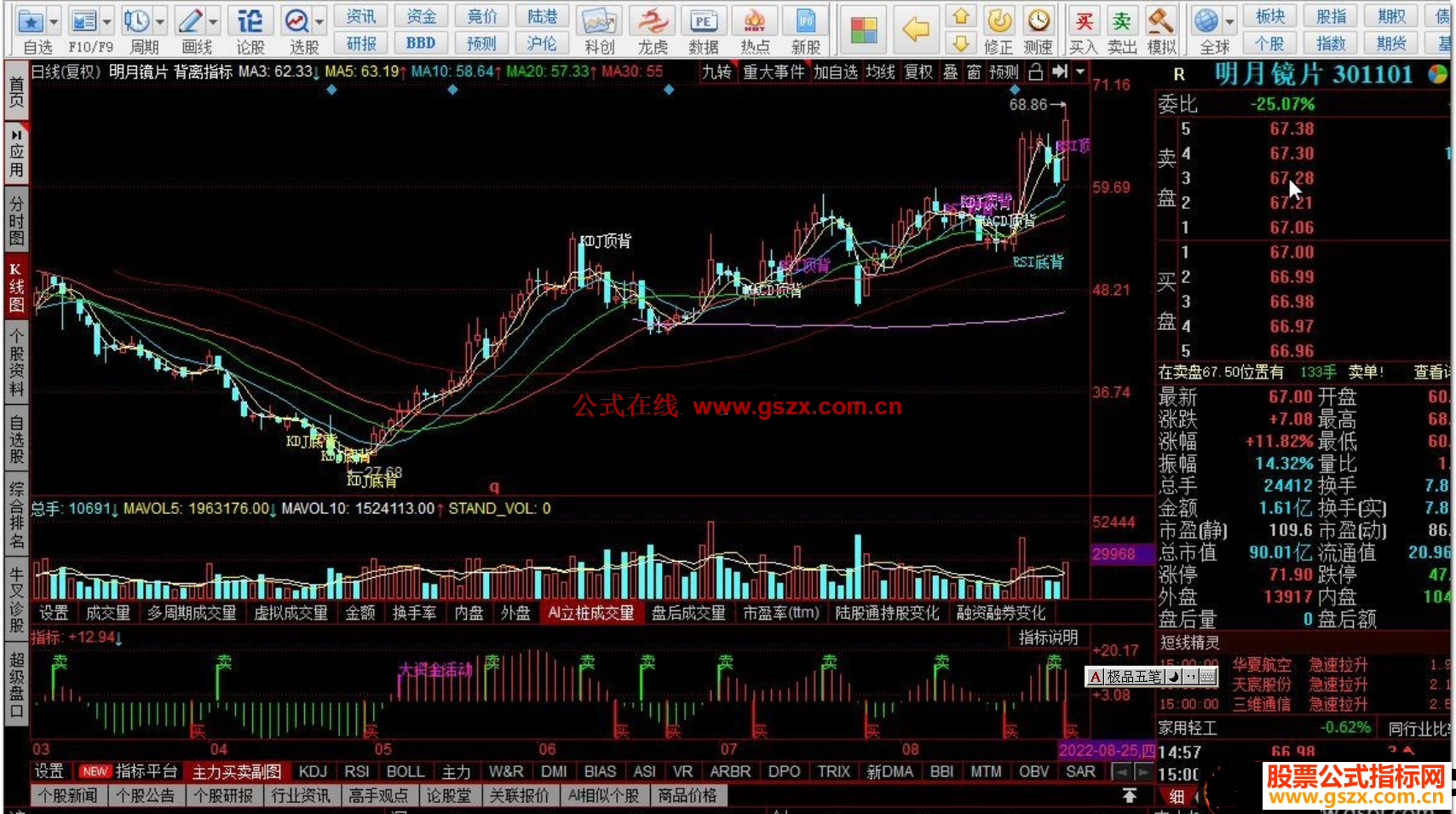The width and height of the screenshot is (1456, 814).
Task: Open the dropdown arrow at chart header's right end
Action: [x=1081, y=72]
